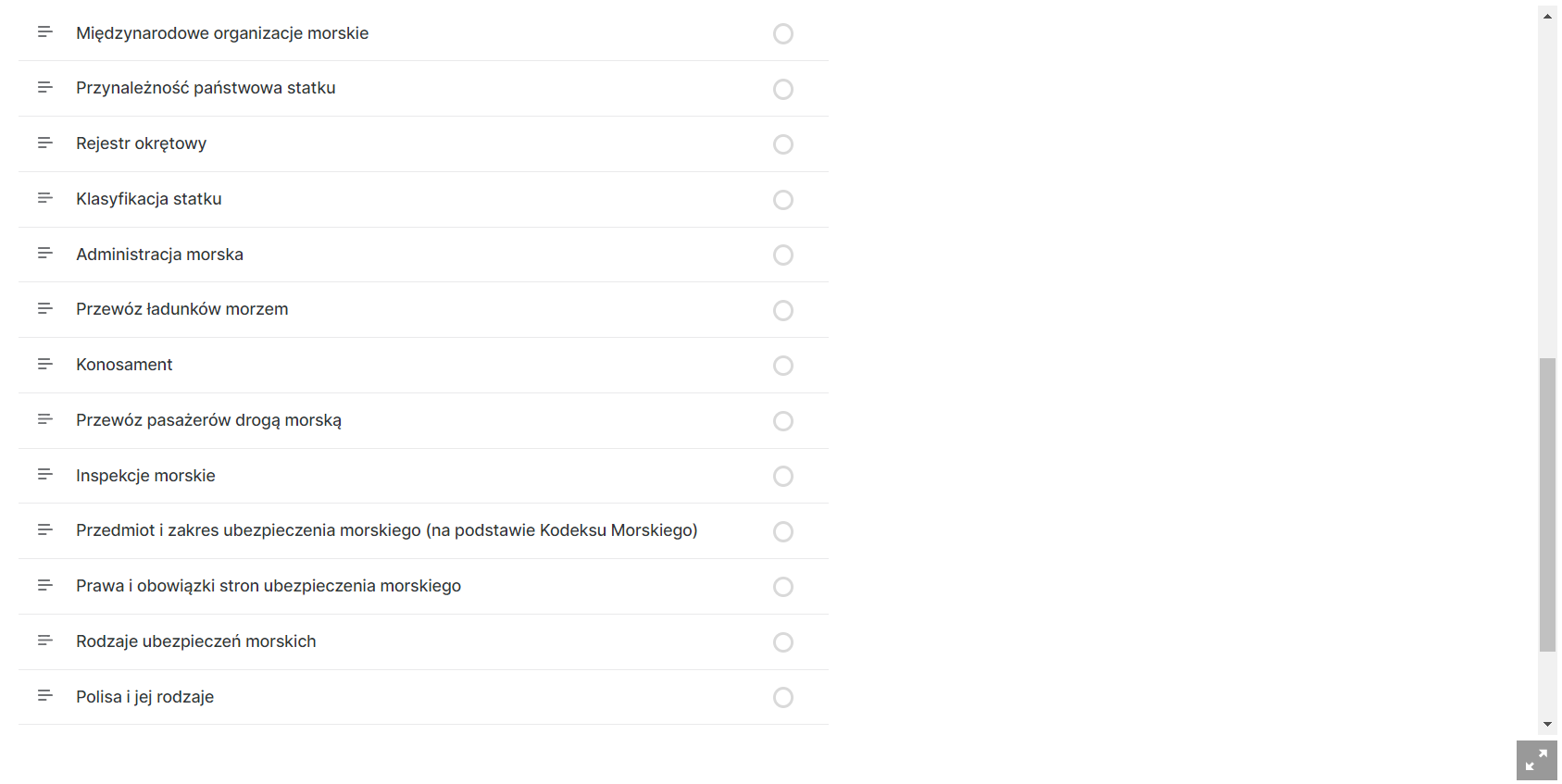The image size is (1562, 784).
Task: Click the lesson icon beside Inspekcje morskie
Action: [x=44, y=475]
